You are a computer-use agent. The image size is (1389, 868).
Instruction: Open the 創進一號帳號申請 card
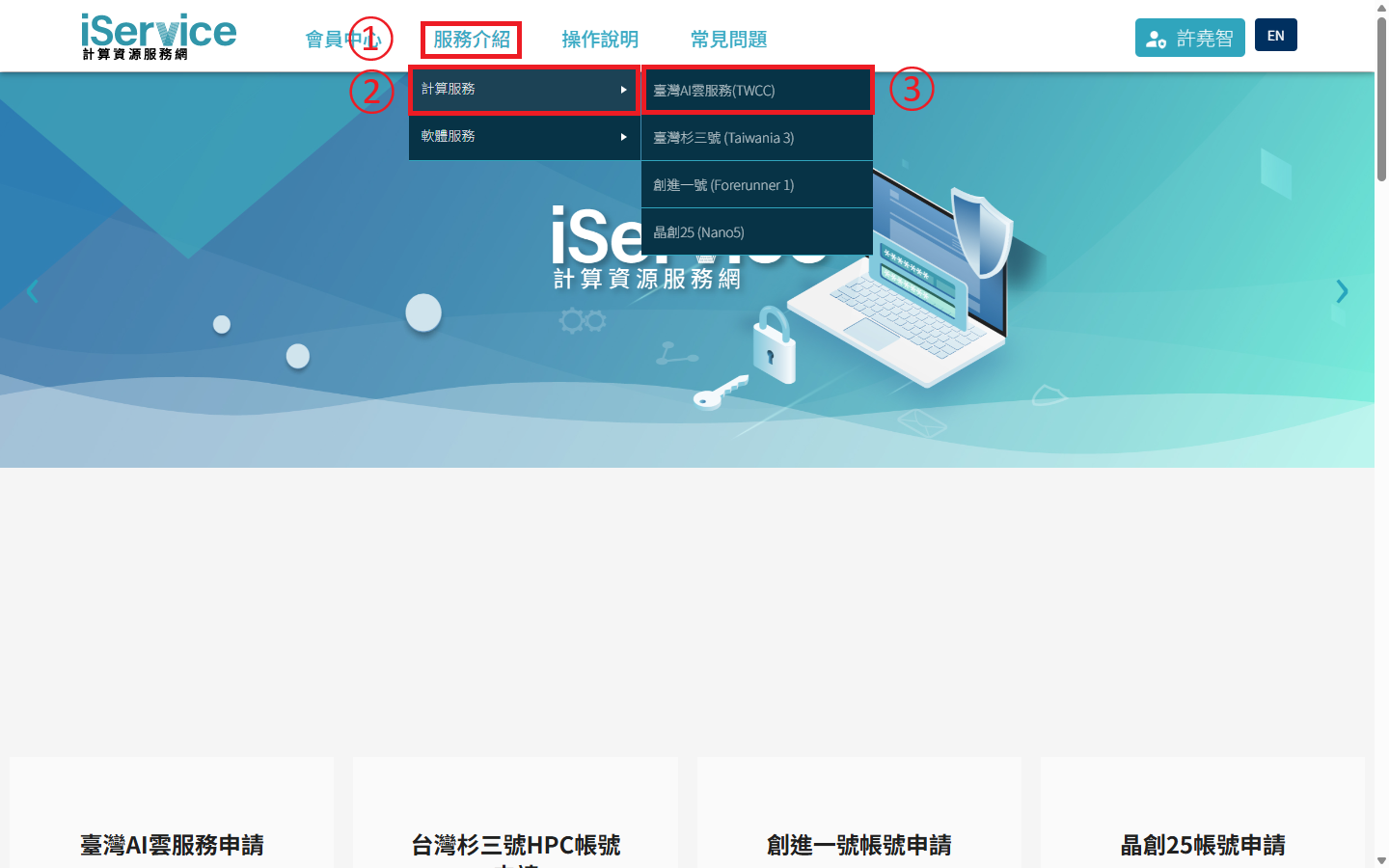858,812
